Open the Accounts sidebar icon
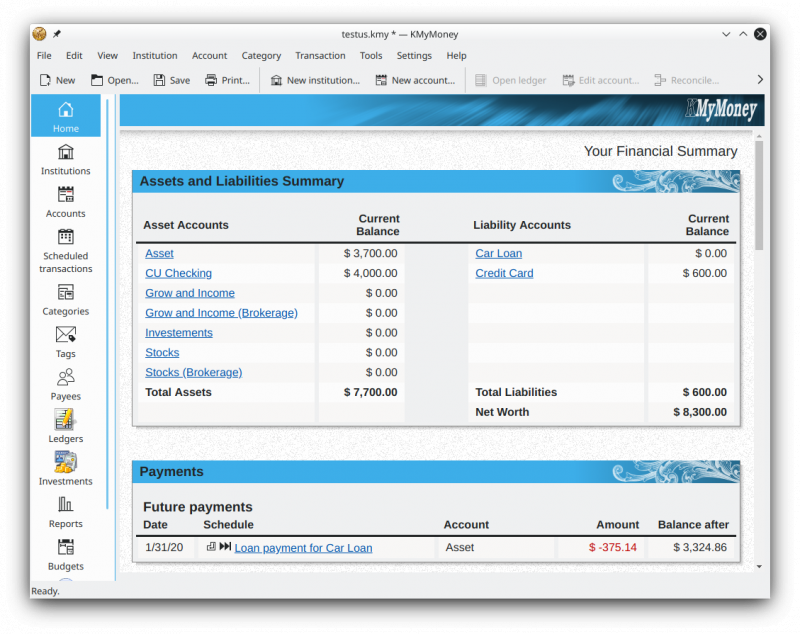800x634 pixels. coord(65,202)
